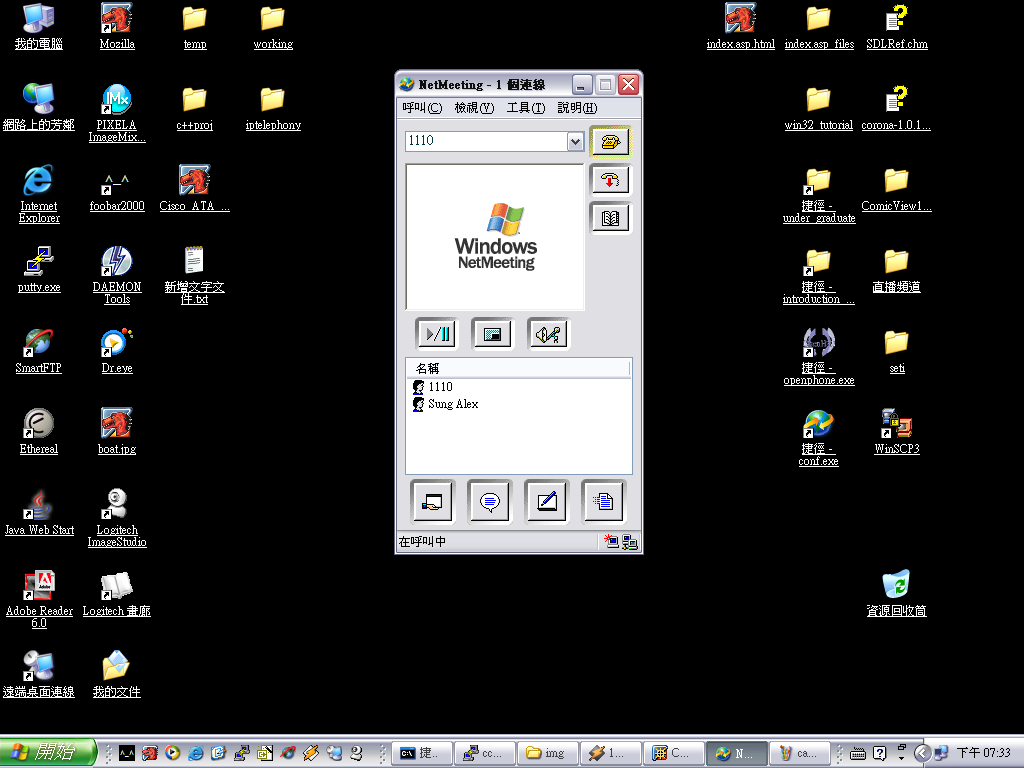Select the index.asp.html desktop file
This screenshot has width=1024, height=768.
tap(741, 27)
